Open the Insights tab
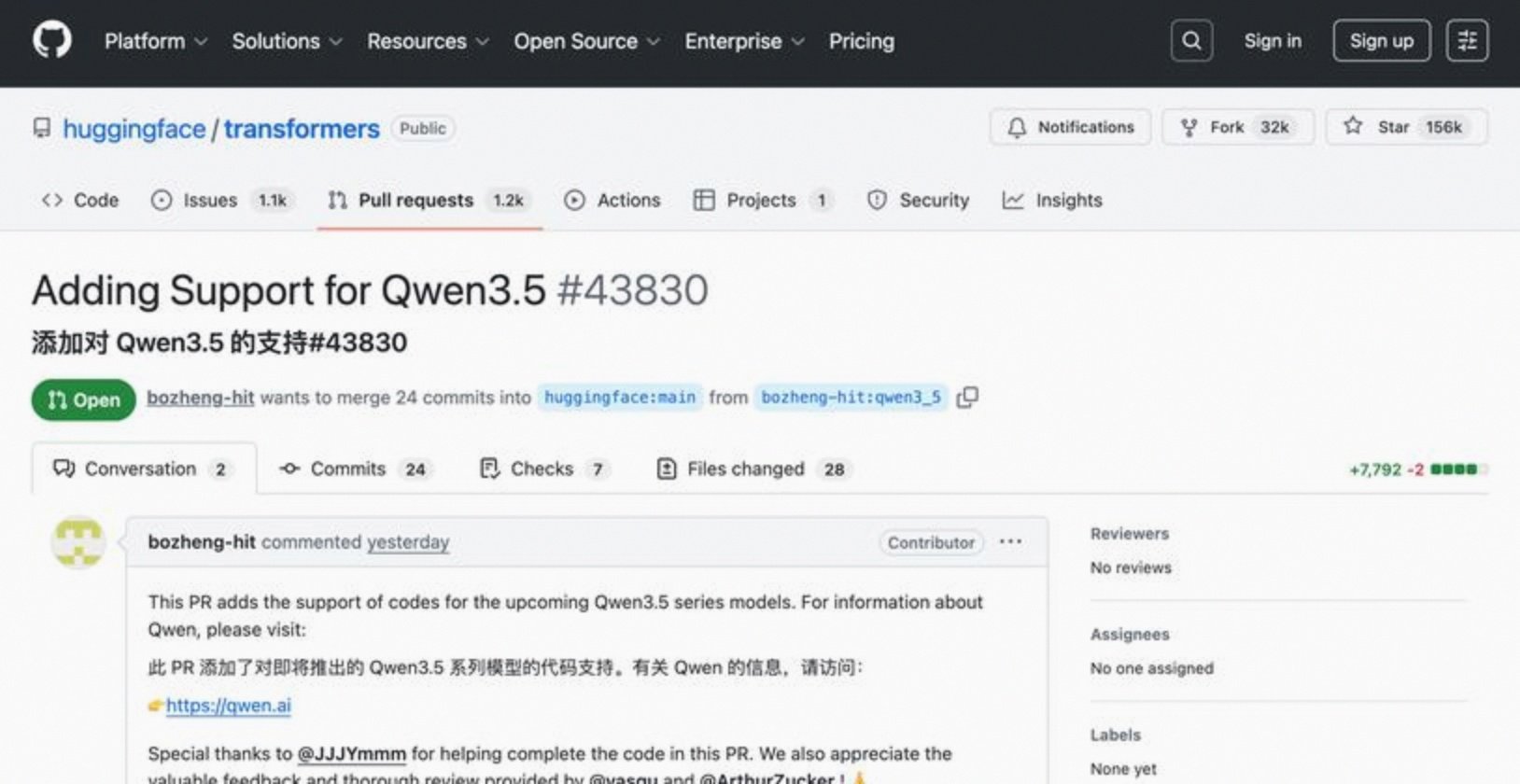 coord(1052,200)
